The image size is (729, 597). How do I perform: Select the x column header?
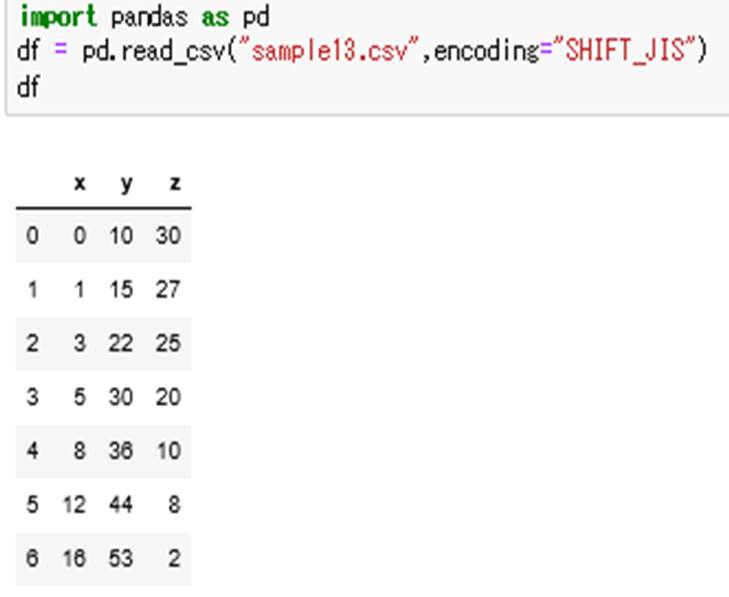(x=80, y=183)
